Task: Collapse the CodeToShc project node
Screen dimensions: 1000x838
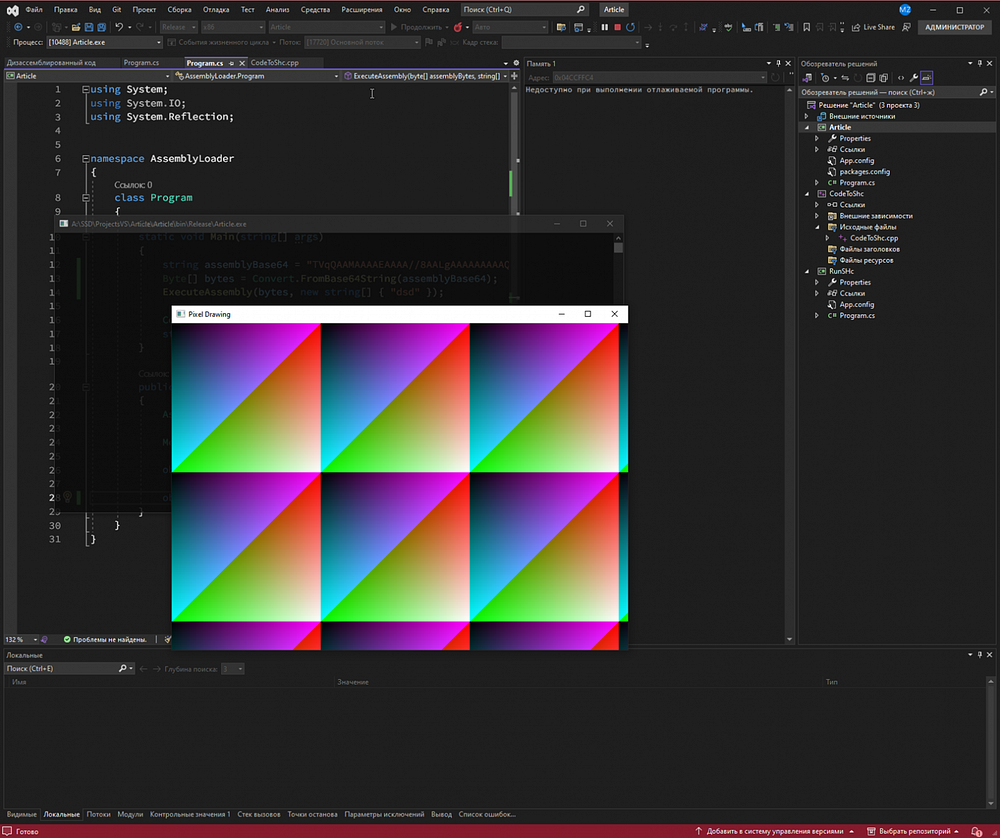Action: pos(807,194)
